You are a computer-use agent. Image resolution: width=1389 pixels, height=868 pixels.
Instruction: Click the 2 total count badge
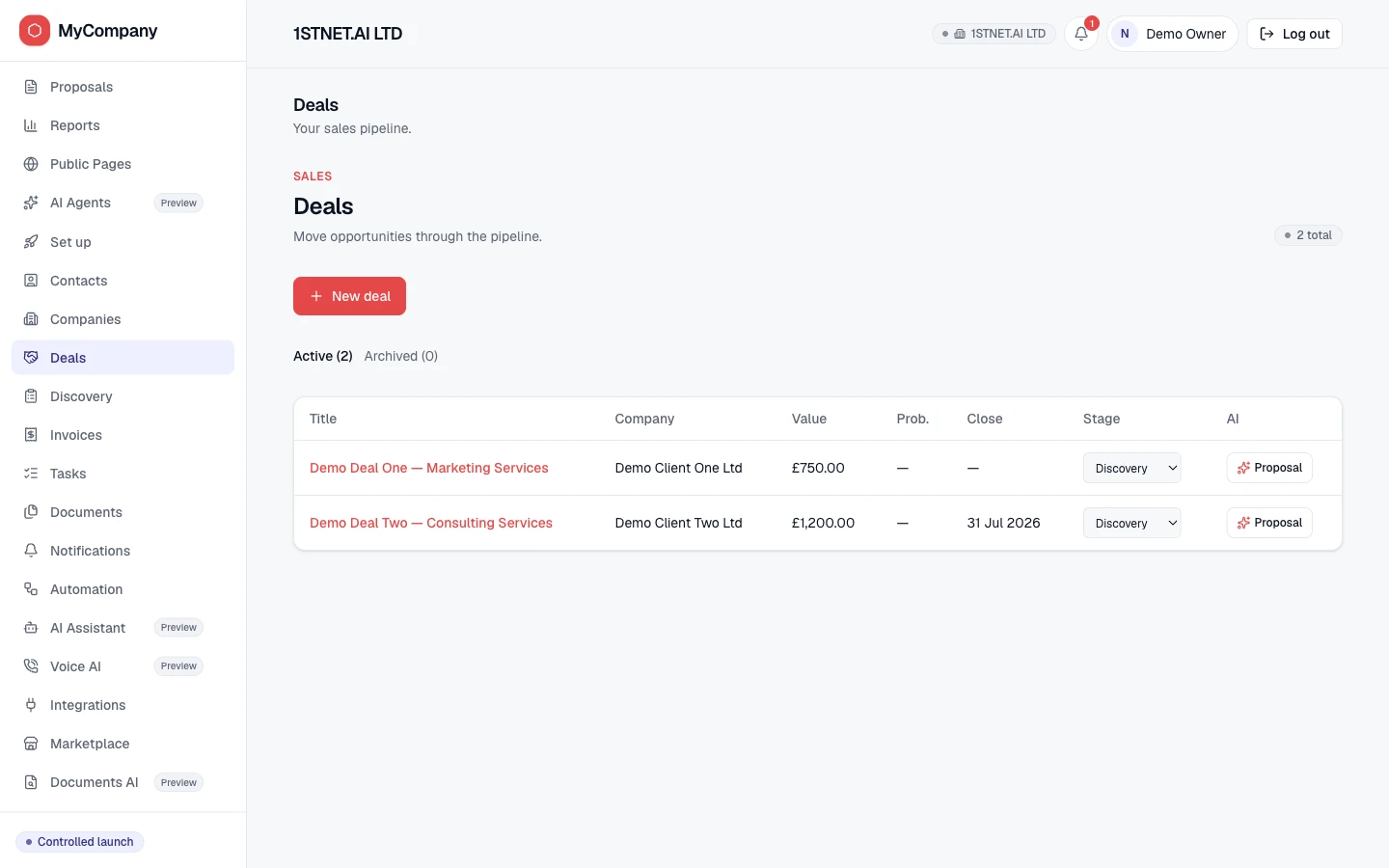pyautogui.click(x=1308, y=235)
